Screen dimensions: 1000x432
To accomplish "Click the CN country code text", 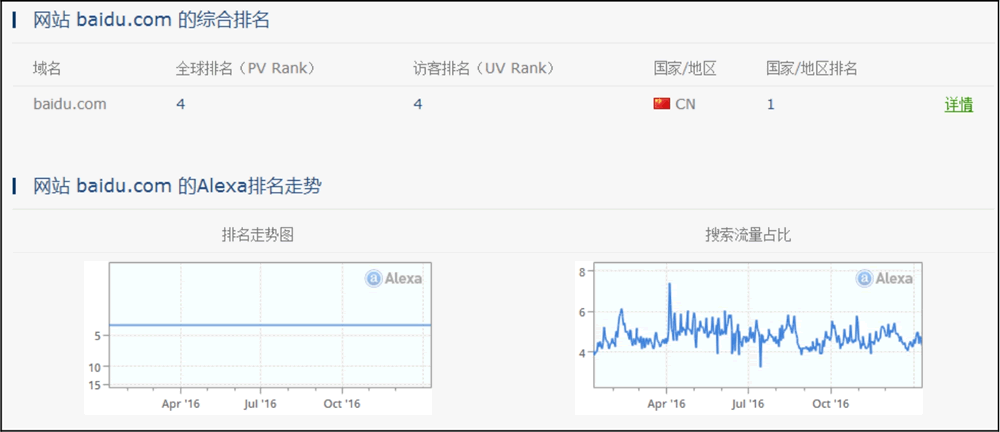I will pyautogui.click(x=686, y=104).
